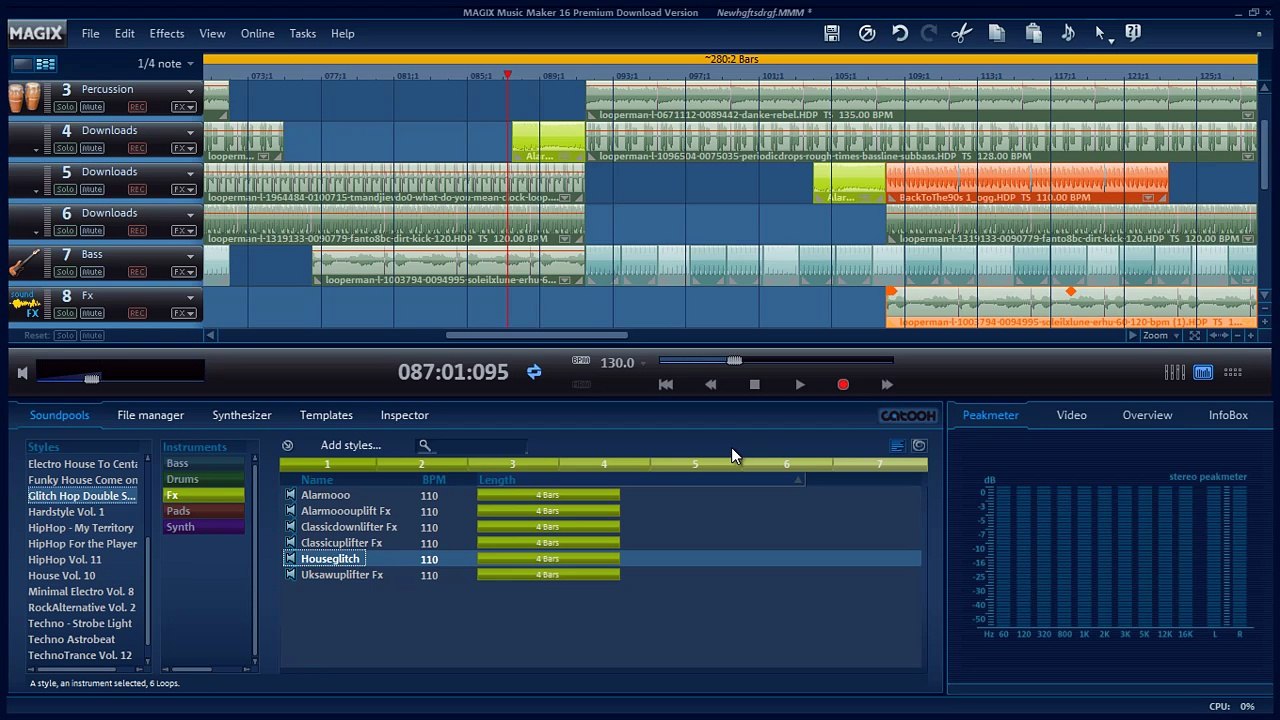Expand the track 7 Bass name menu
Image resolution: width=1280 pixels, height=720 pixels.
tap(190, 255)
